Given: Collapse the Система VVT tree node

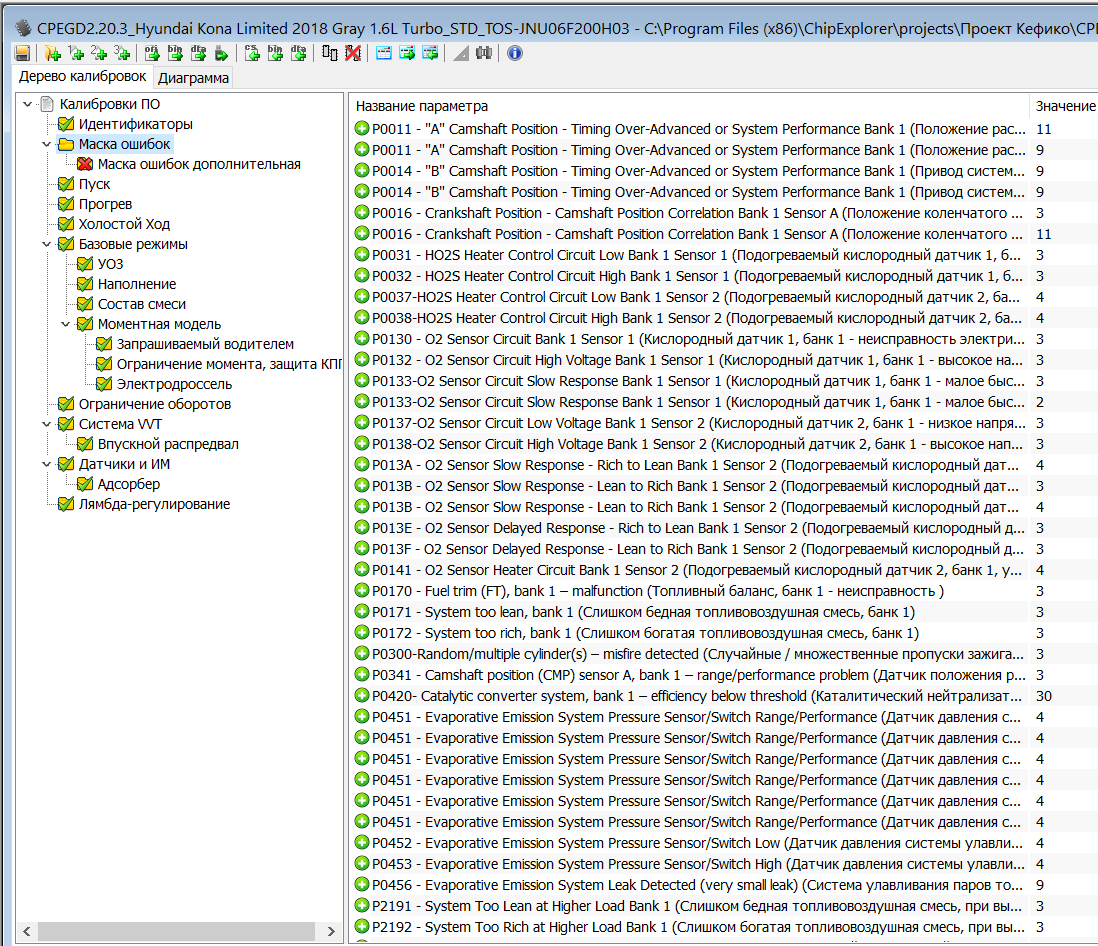Looking at the screenshot, I should [x=46, y=424].
